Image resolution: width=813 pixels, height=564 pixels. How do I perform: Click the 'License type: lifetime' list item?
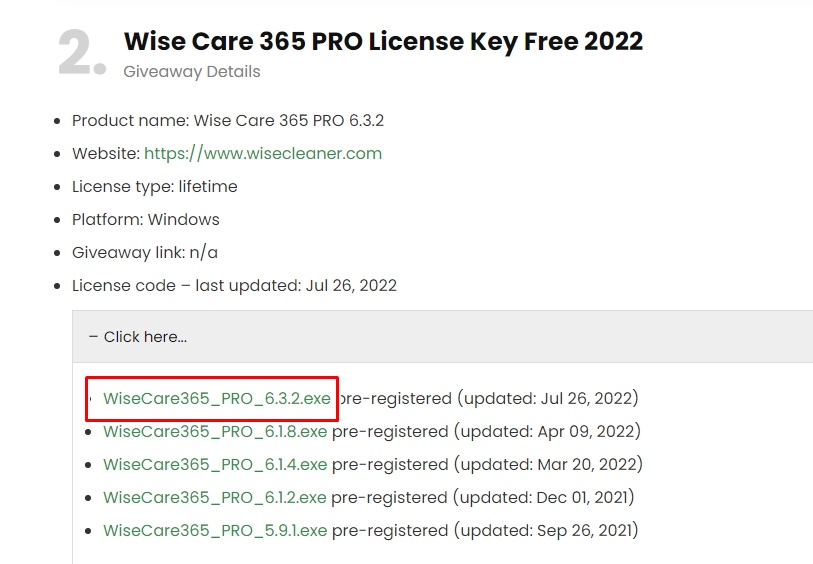(155, 187)
